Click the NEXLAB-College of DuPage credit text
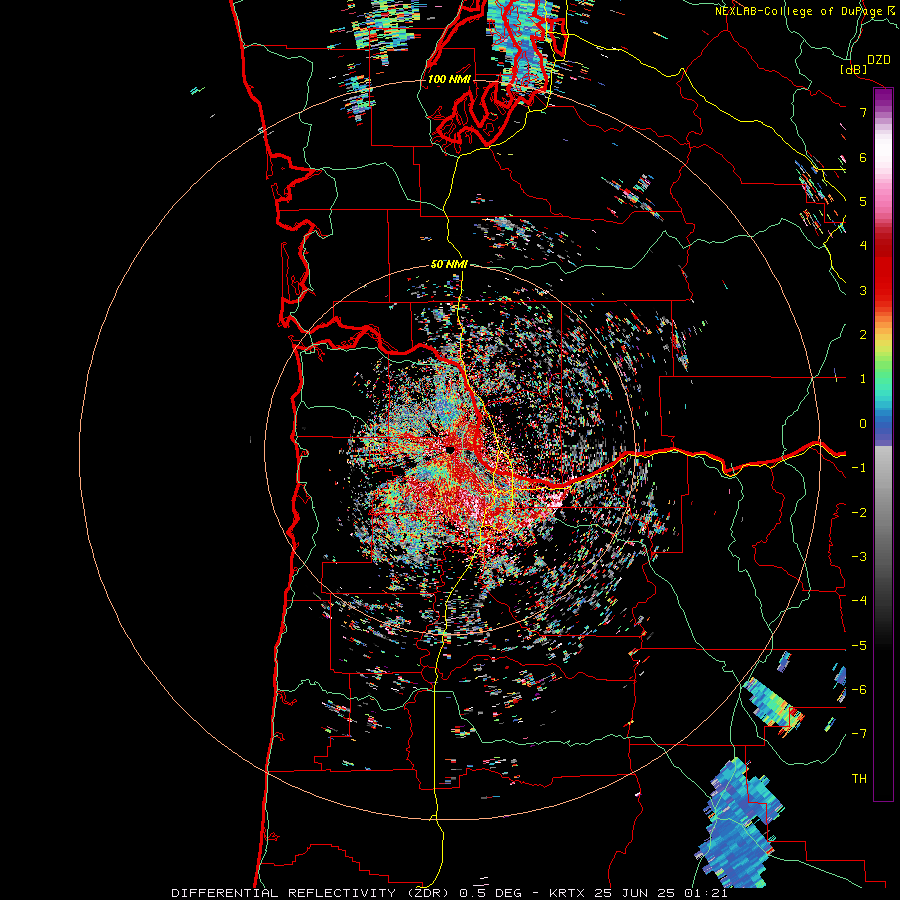900x900 pixels. pyautogui.click(x=798, y=11)
